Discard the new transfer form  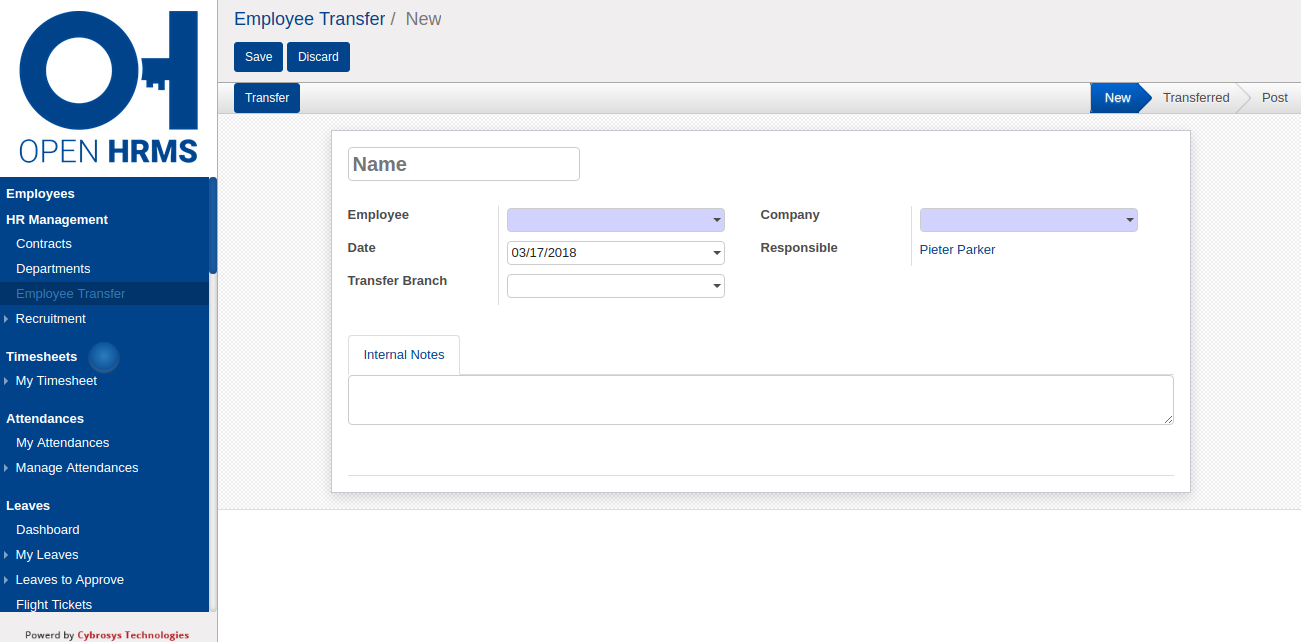click(318, 57)
